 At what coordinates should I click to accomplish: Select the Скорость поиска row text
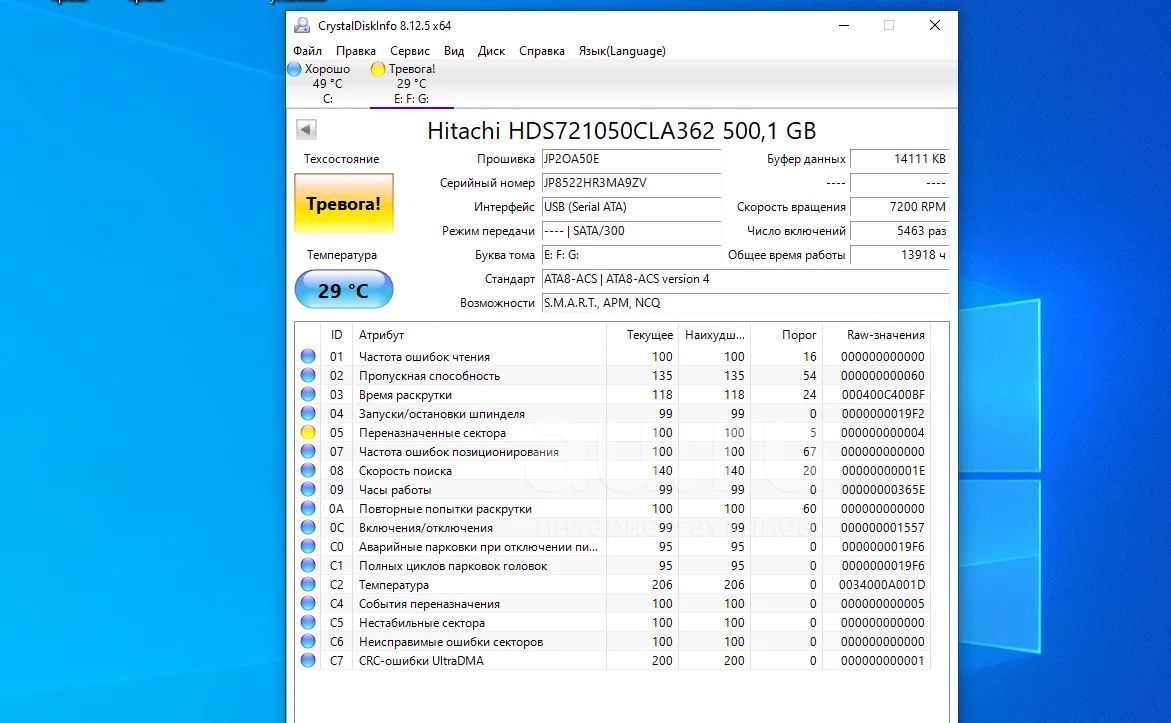pos(405,471)
